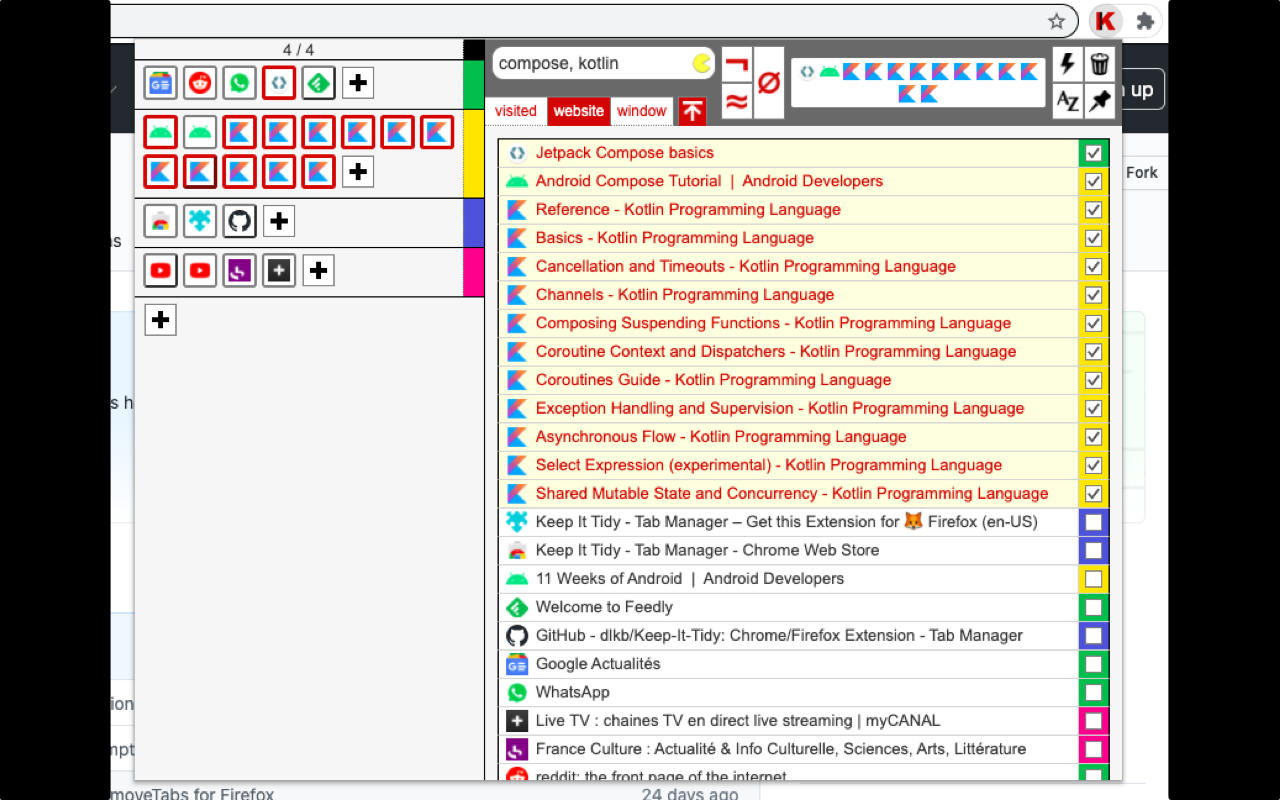Uncheck Android Compose Tutorial row checkbox
This screenshot has width=1280, height=800.
pyautogui.click(x=1093, y=181)
